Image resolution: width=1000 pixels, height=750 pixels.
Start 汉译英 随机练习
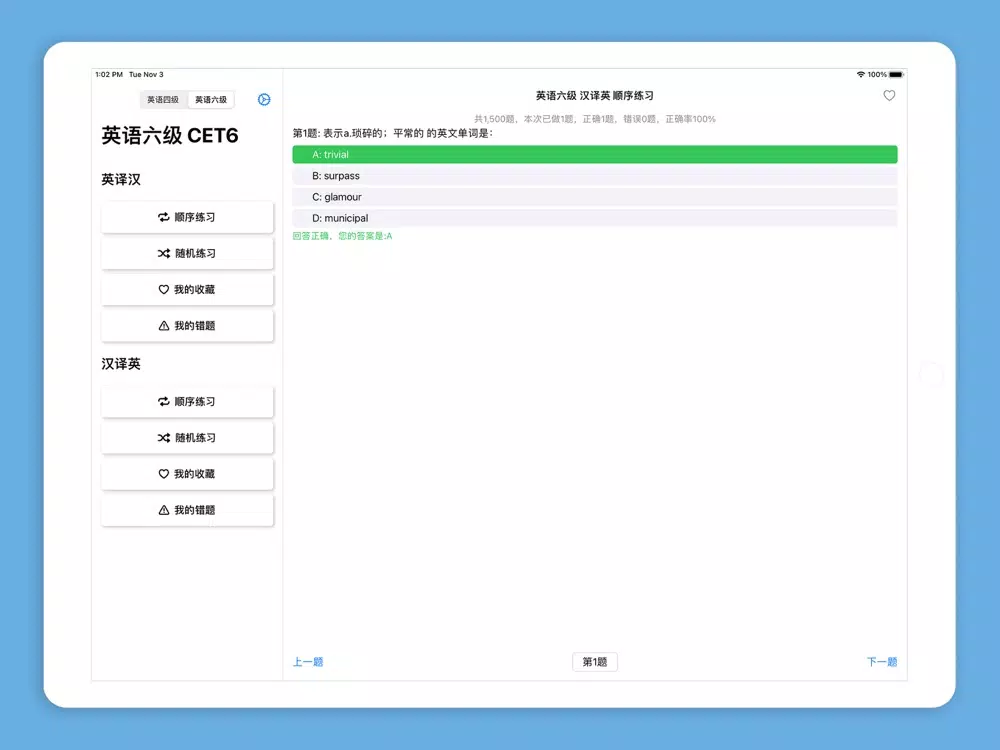187,438
